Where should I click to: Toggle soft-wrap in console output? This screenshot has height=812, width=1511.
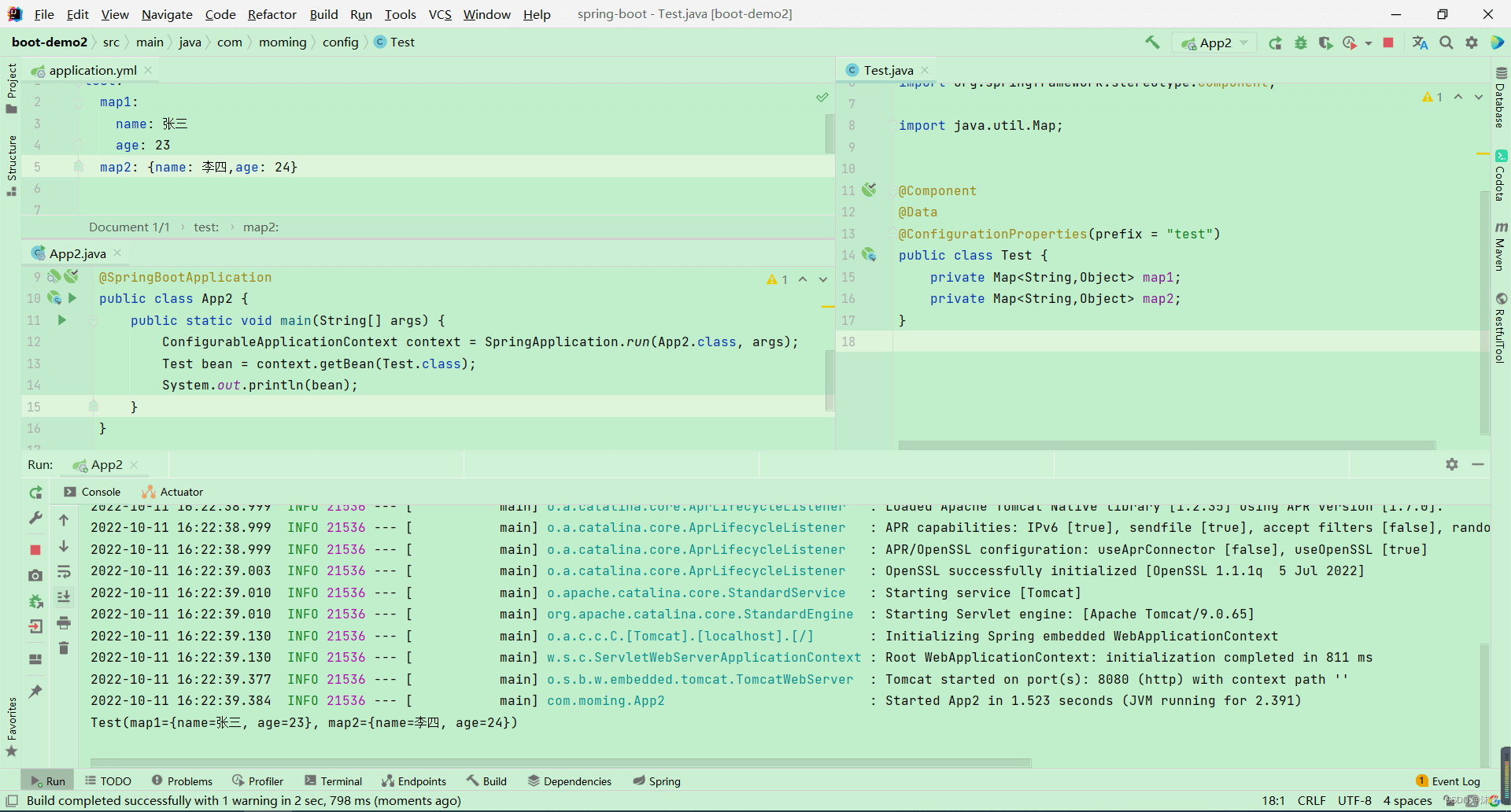[64, 571]
